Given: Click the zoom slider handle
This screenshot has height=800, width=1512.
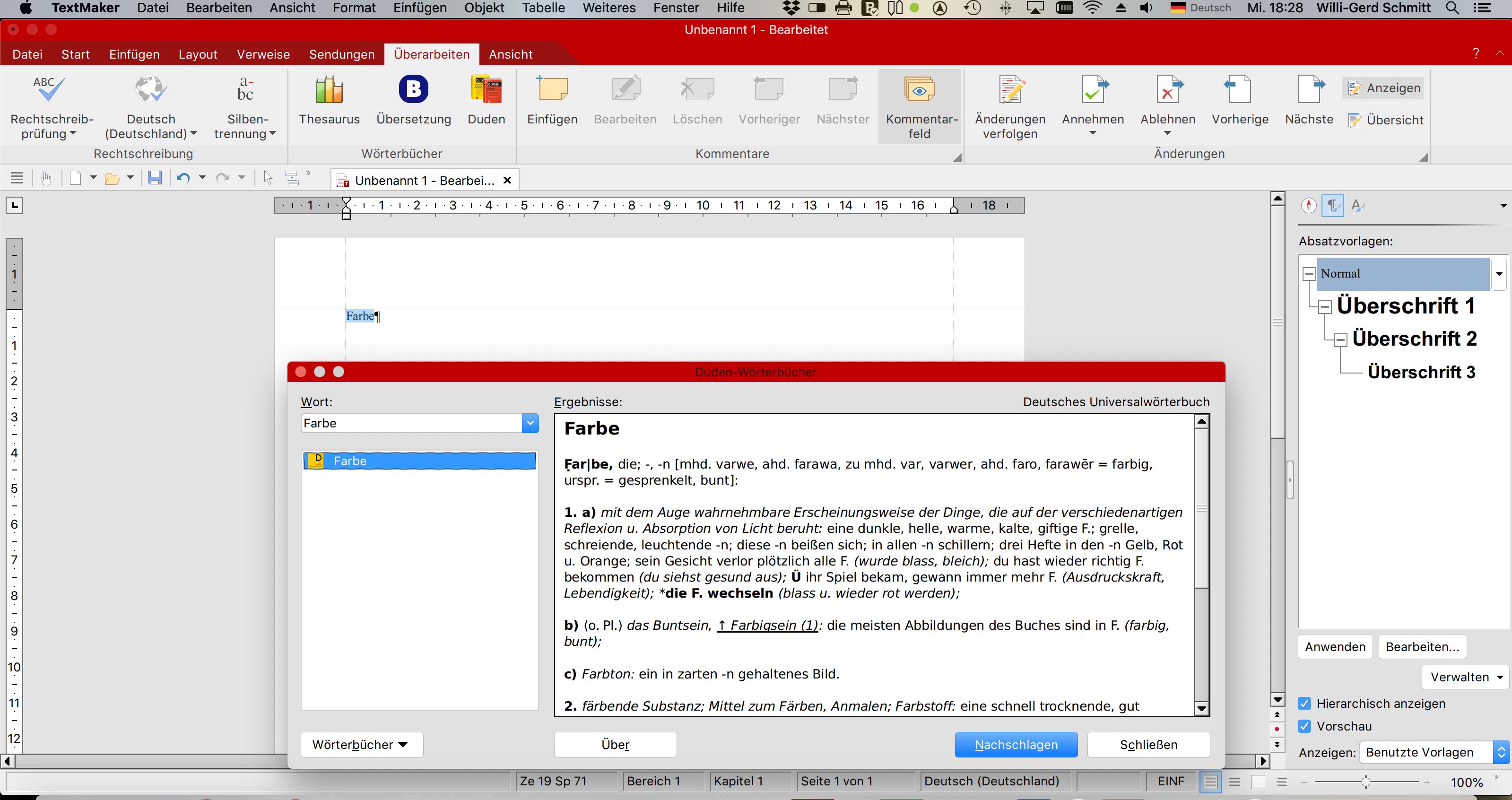Looking at the screenshot, I should coord(1366,781).
